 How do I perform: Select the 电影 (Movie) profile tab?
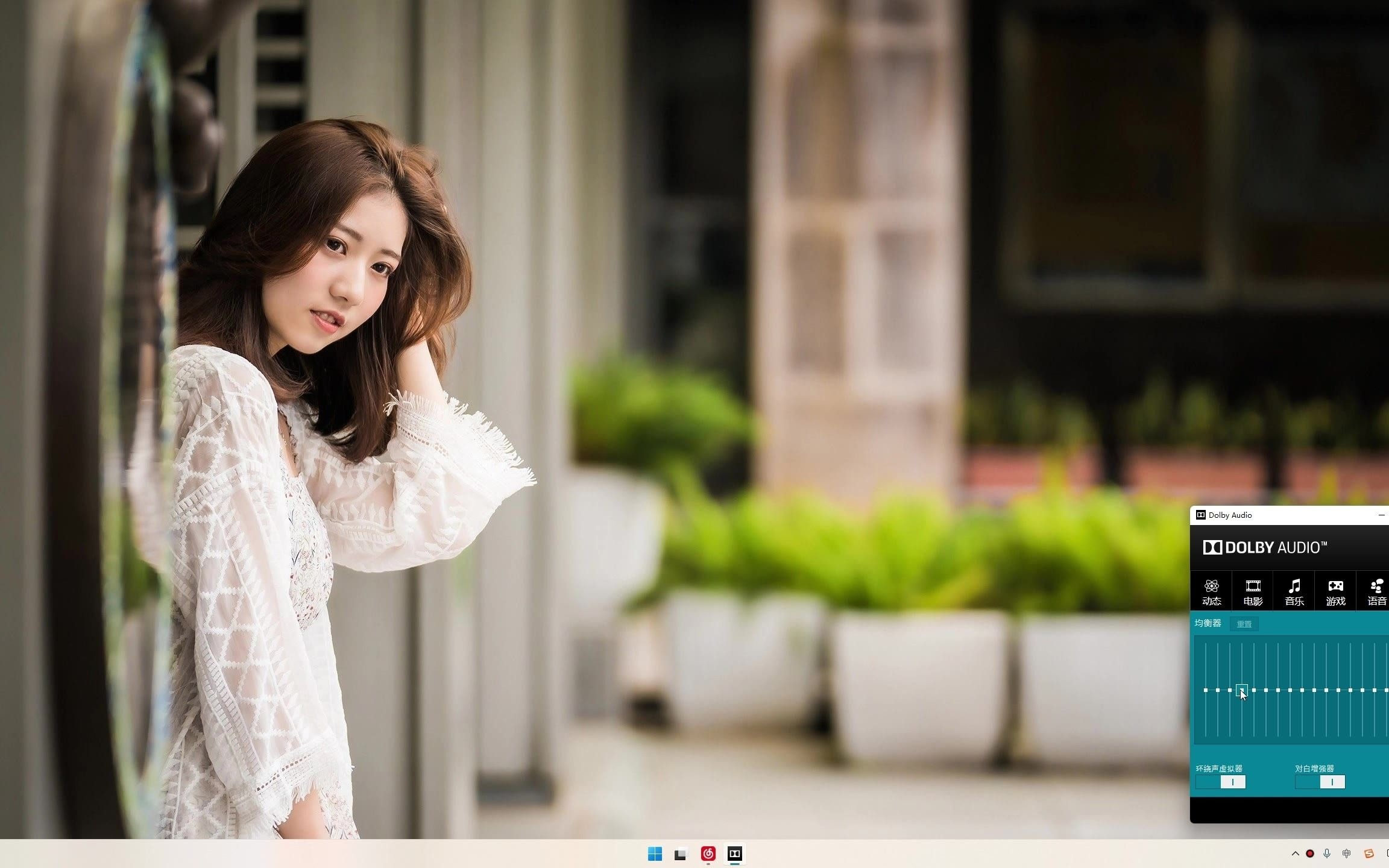pos(1253,591)
